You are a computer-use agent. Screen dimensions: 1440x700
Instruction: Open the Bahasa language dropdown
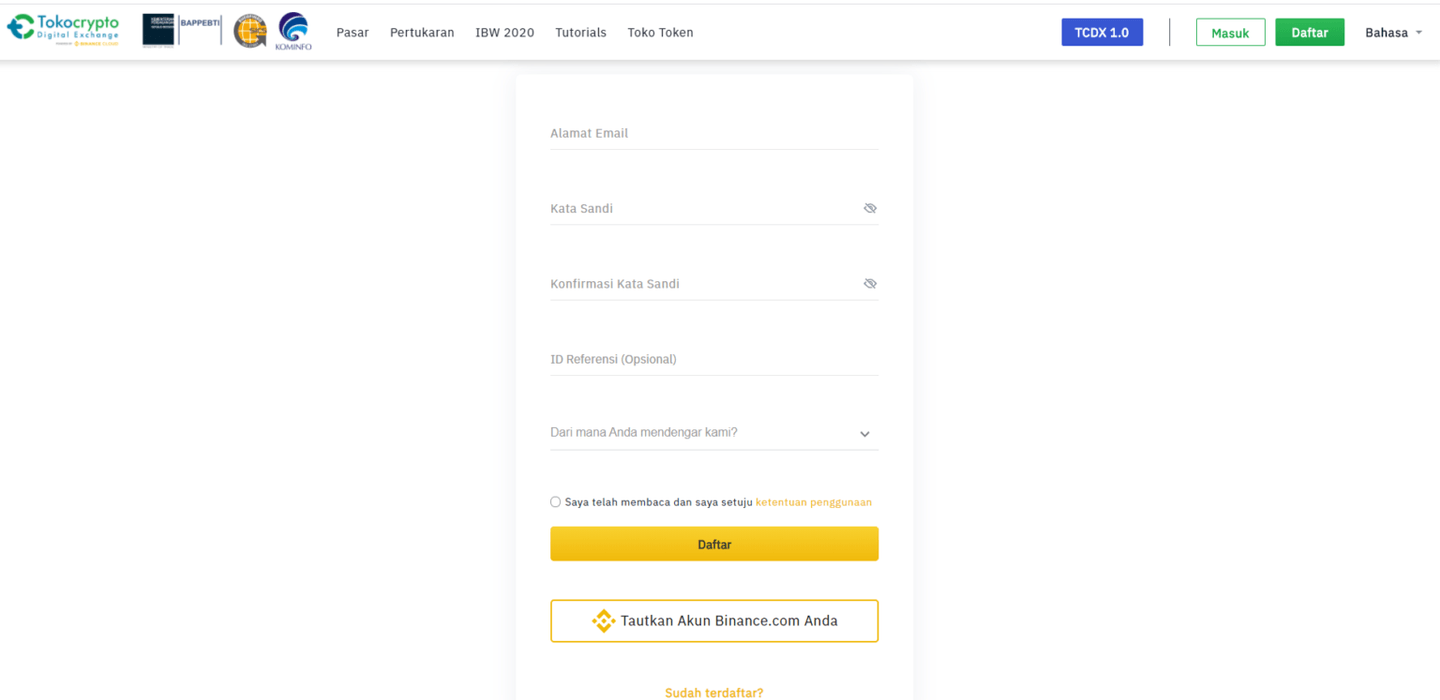(1393, 32)
